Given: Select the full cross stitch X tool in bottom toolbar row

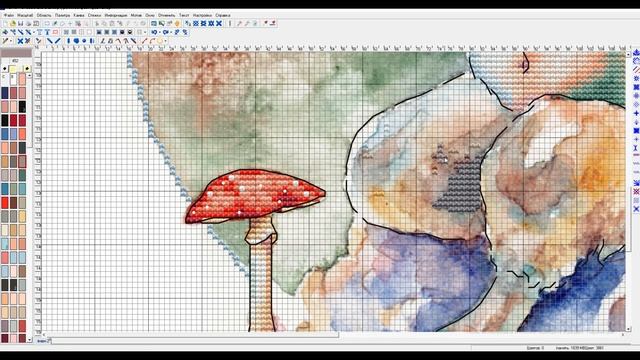Looking at the screenshot, I should point(20,41).
